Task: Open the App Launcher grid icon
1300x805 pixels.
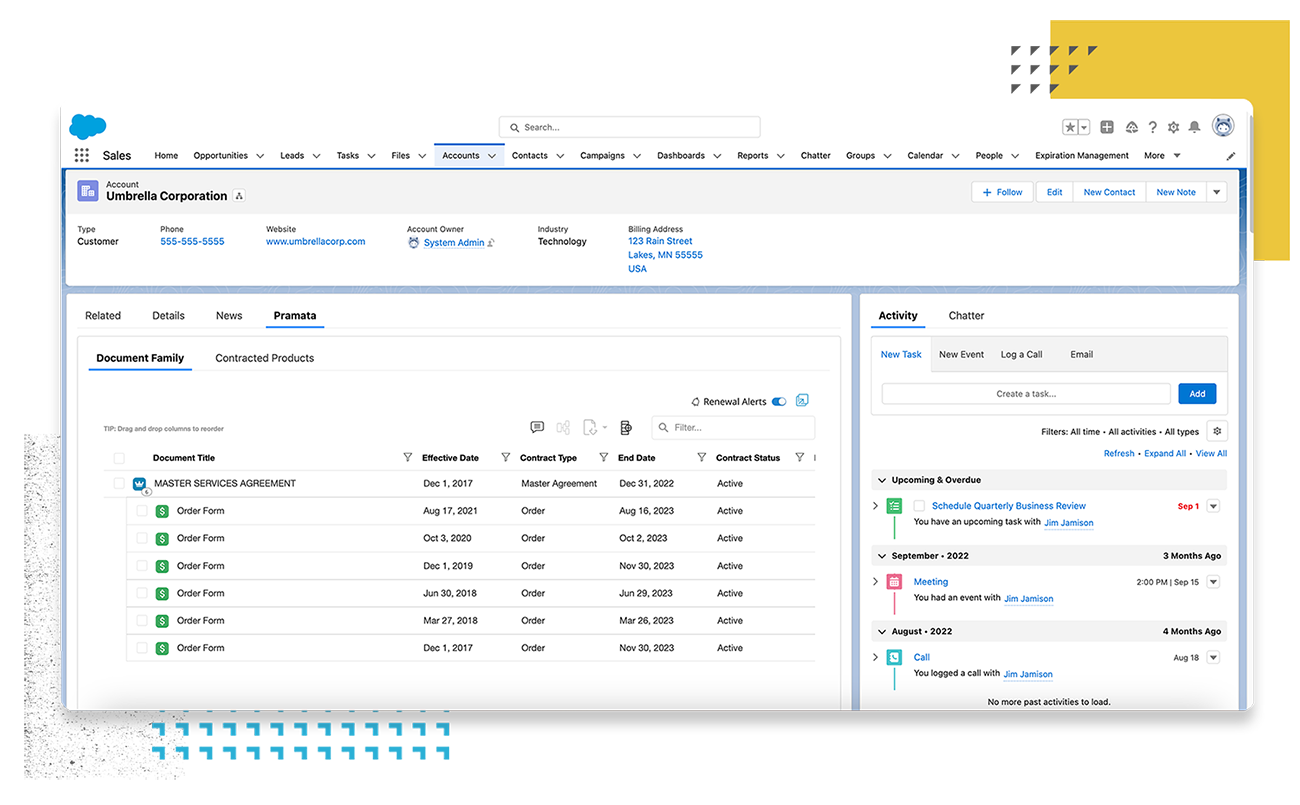Action: point(82,156)
